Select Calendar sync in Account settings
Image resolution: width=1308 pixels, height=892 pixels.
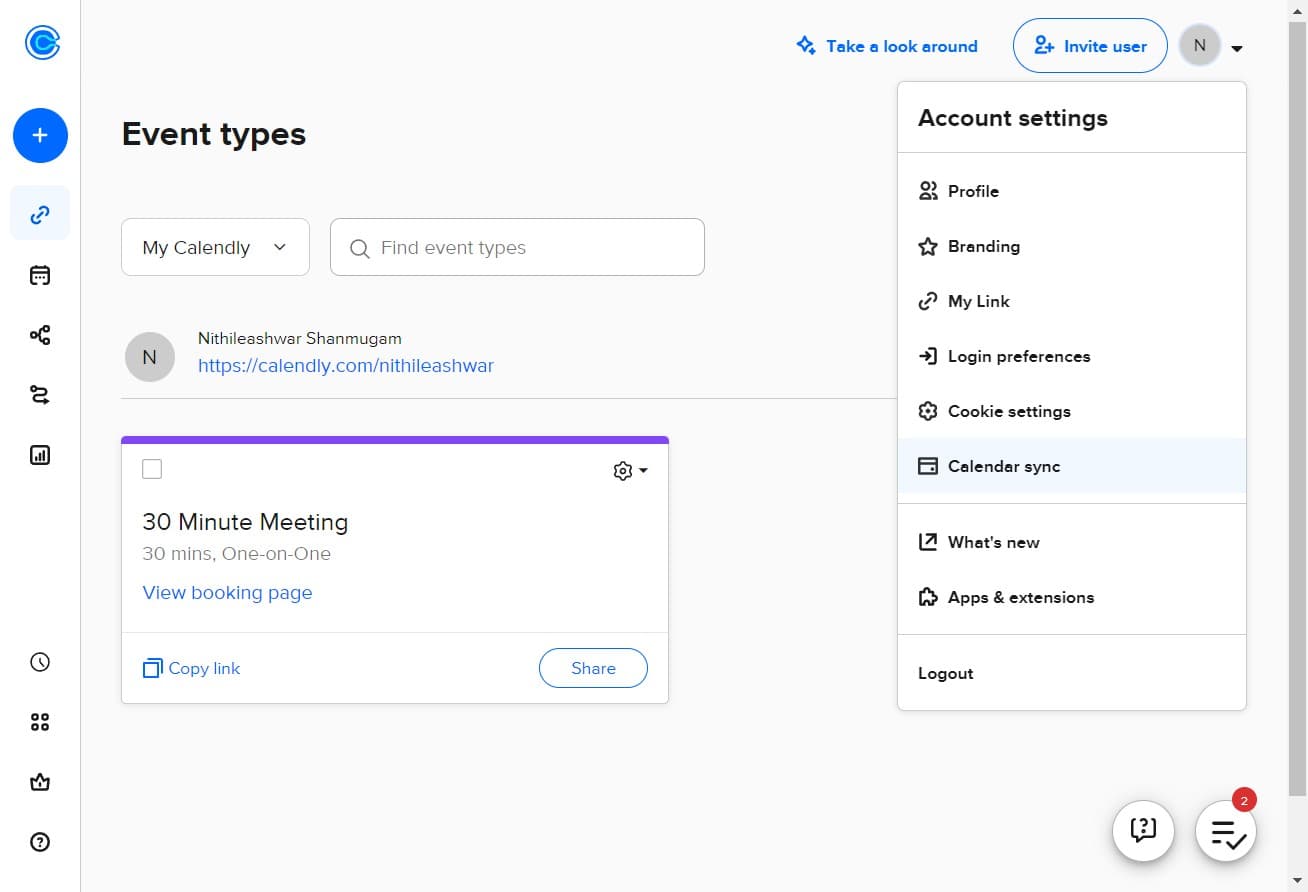pyautogui.click(x=1002, y=466)
